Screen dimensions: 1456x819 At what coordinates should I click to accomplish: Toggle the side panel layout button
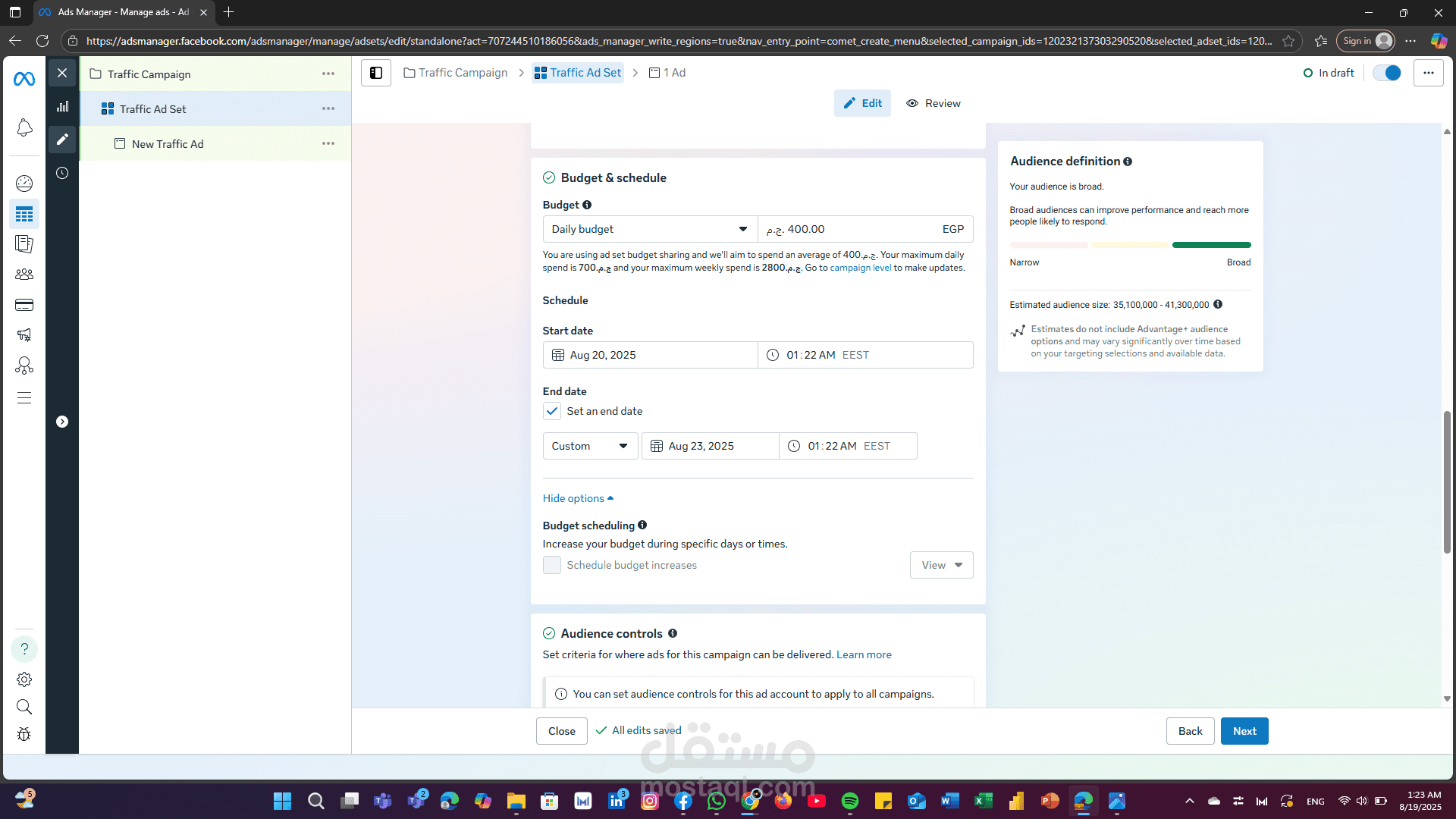[376, 73]
